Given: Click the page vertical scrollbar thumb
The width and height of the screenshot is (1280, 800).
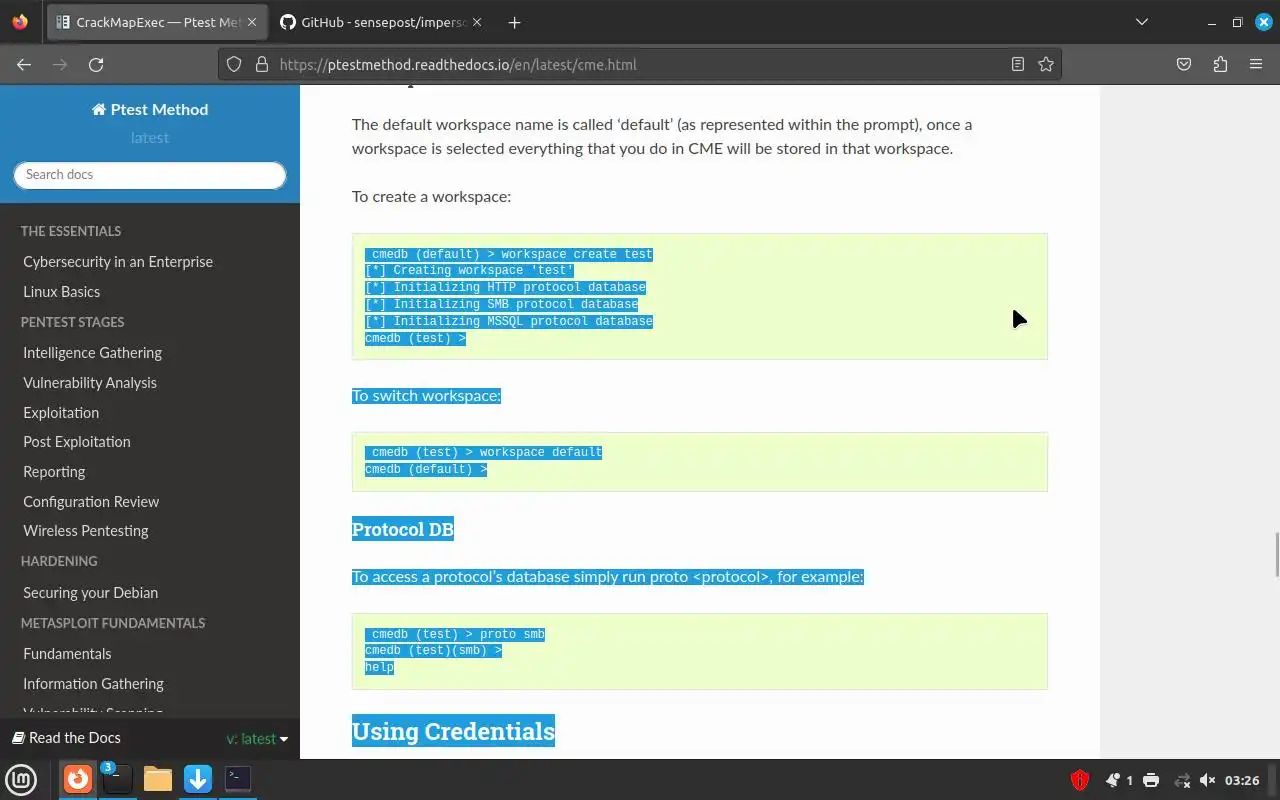Looking at the screenshot, I should tap(1276, 555).
